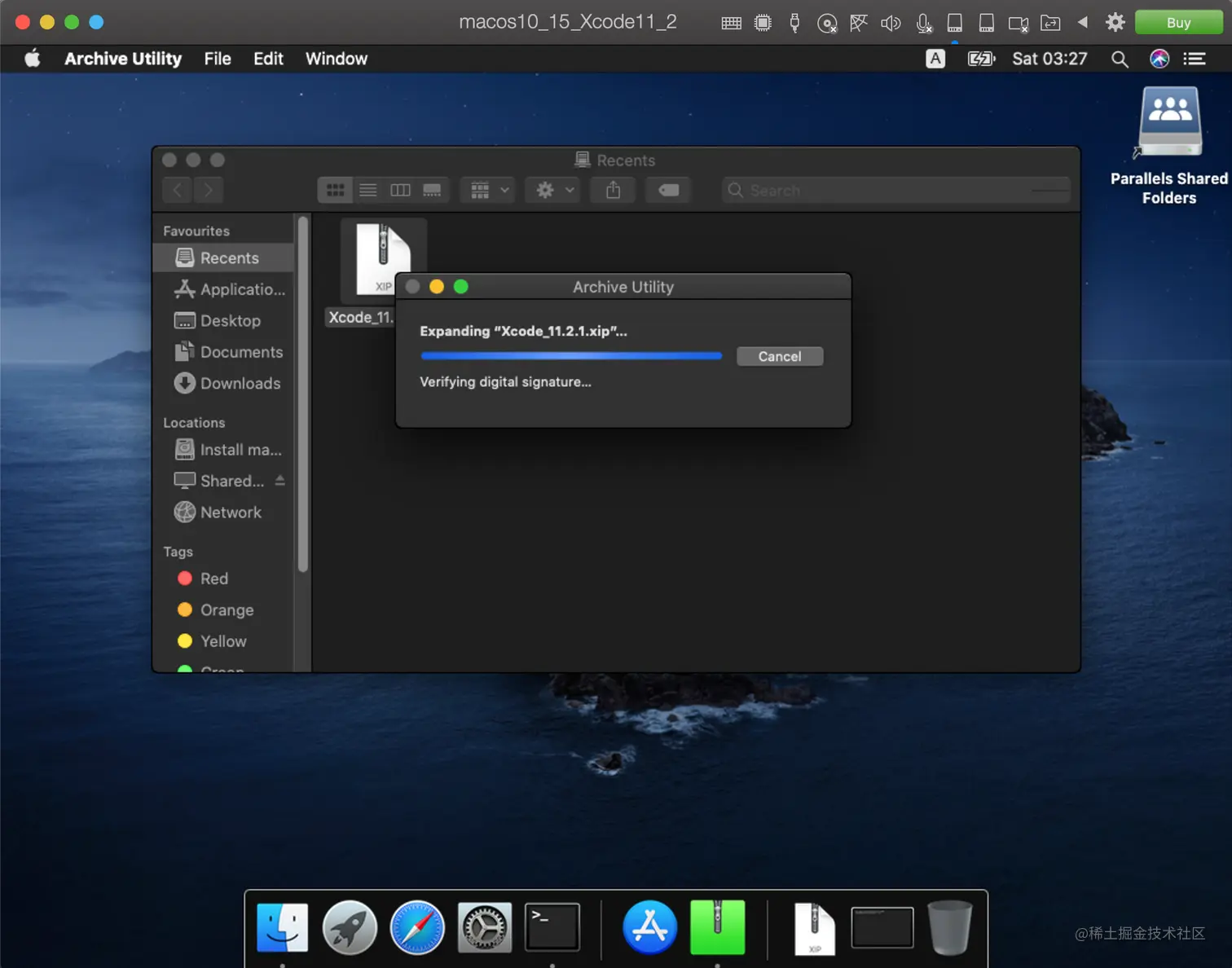Select the Xcode XIP file thumbnail
Viewport: 1232px width, 968px height.
tap(383, 259)
